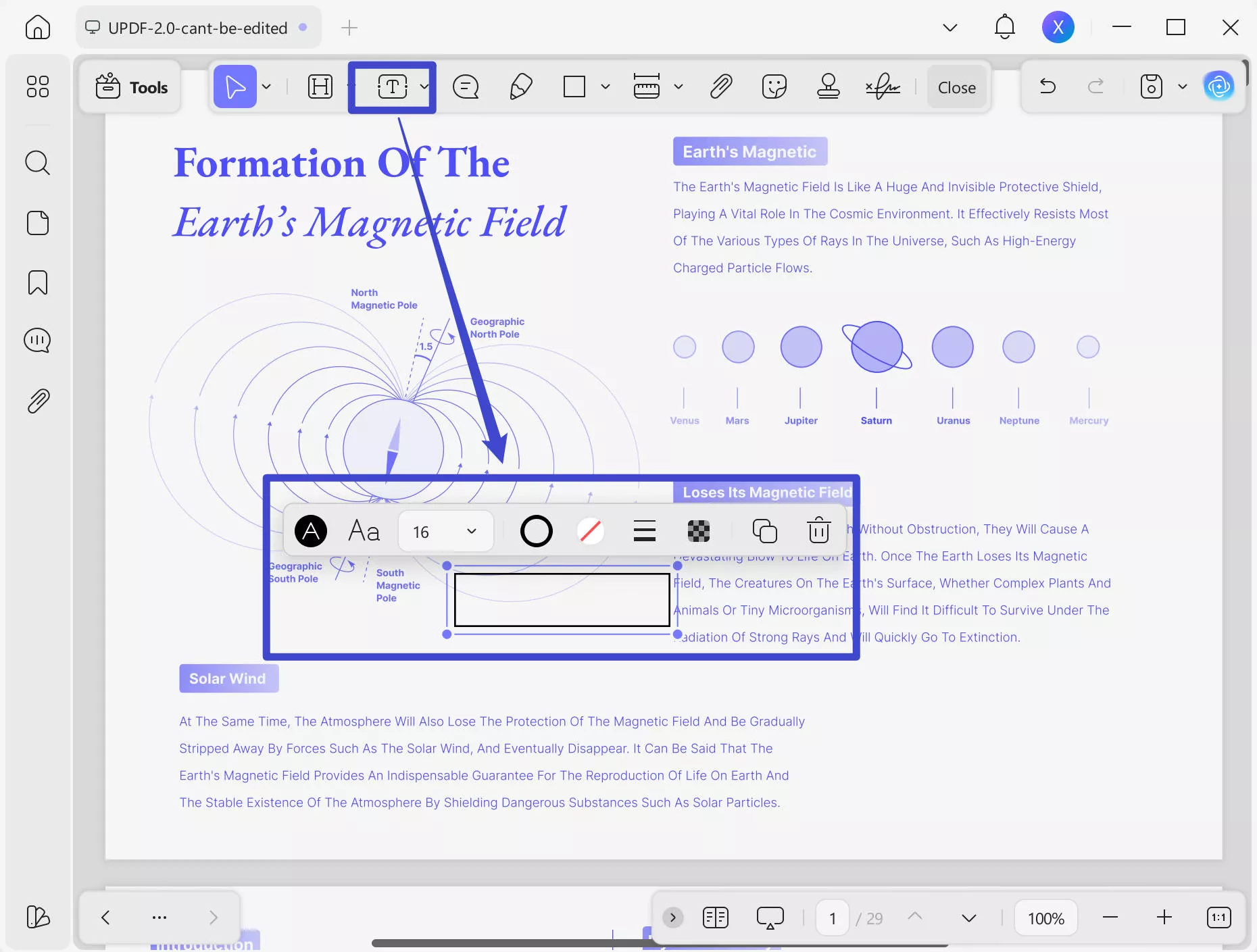Select the highlighter markup tool
Image resolution: width=1257 pixels, height=952 pixels.
point(520,86)
